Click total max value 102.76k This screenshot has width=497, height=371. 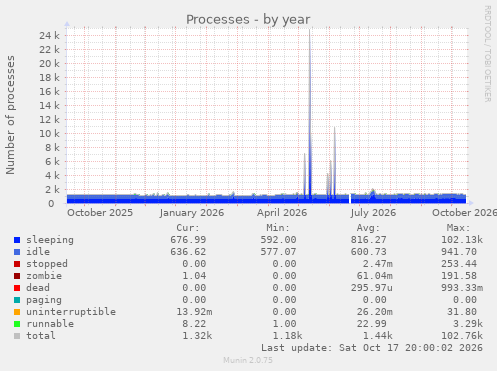click(x=462, y=336)
